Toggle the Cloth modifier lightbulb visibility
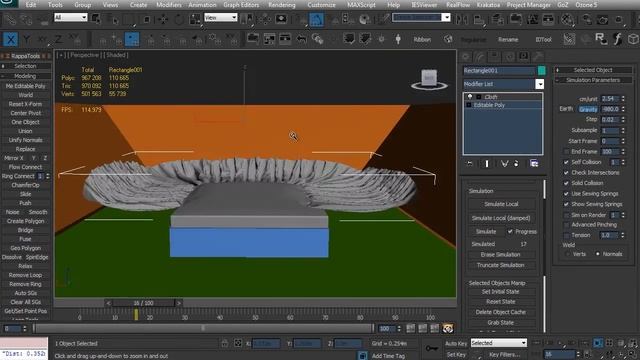The width and height of the screenshot is (640, 360). 470,97
